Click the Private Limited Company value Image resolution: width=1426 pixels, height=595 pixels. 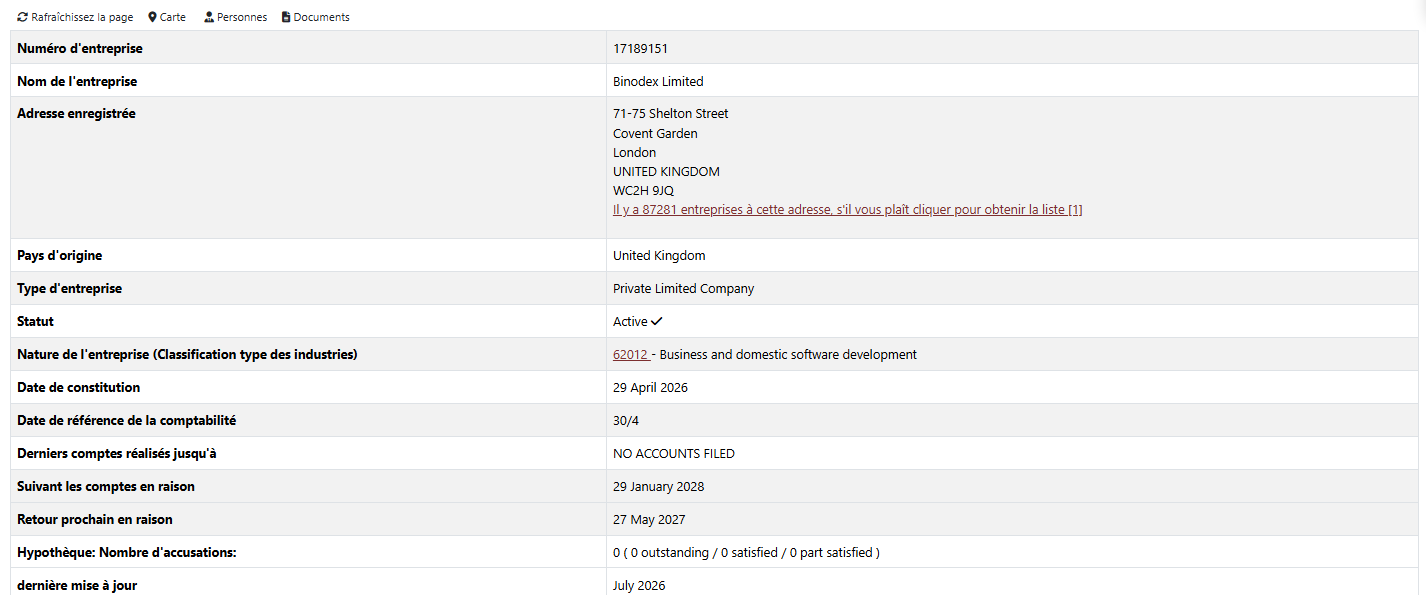(x=684, y=288)
